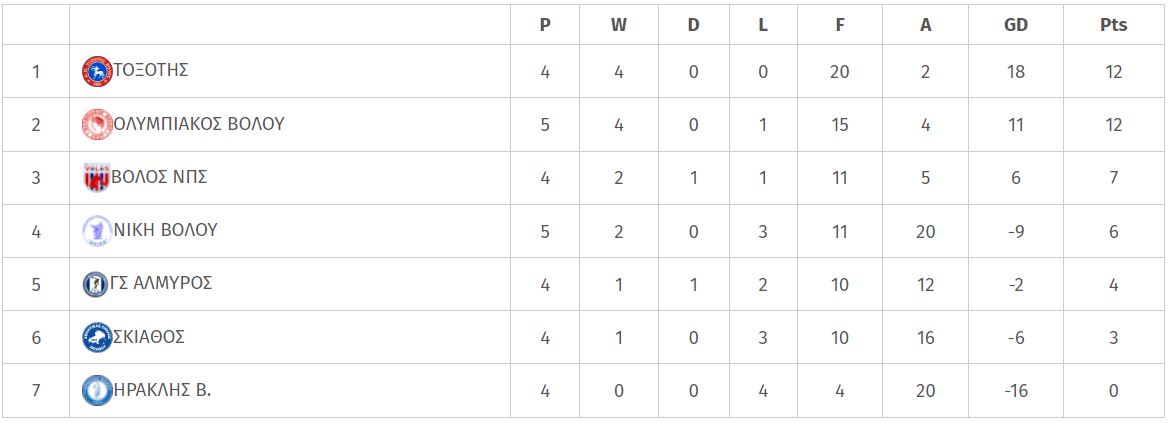Click the A goals-against column header
The height and width of the screenshot is (423, 1169).
click(x=925, y=25)
